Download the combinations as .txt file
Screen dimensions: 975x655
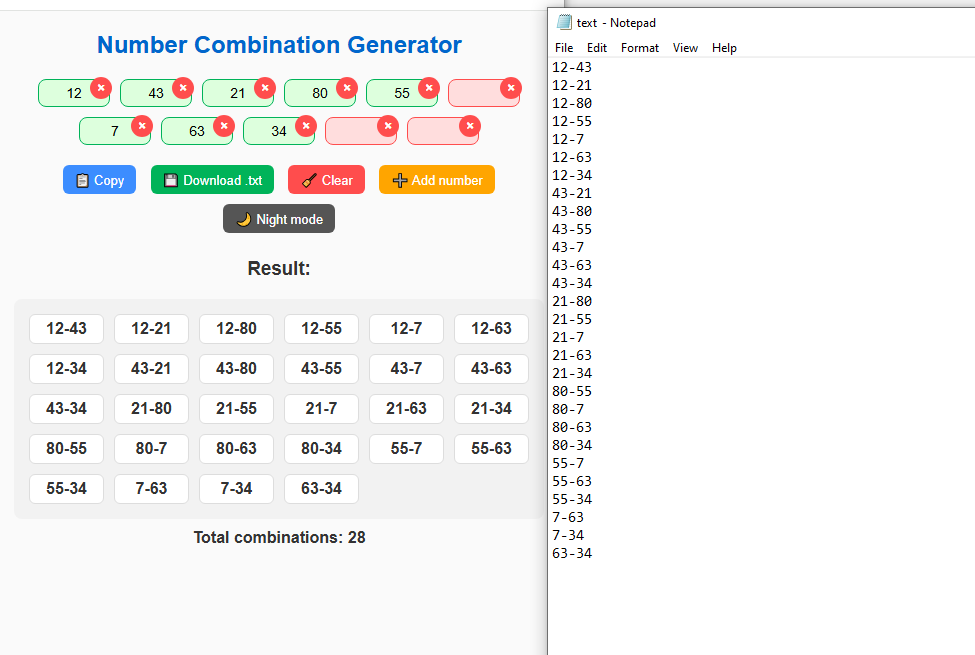(x=212, y=180)
